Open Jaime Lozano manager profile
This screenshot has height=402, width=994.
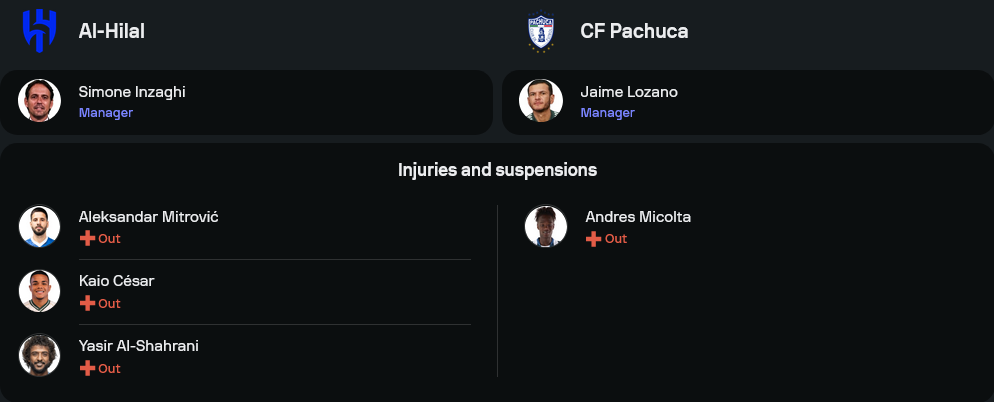pyautogui.click(x=629, y=92)
